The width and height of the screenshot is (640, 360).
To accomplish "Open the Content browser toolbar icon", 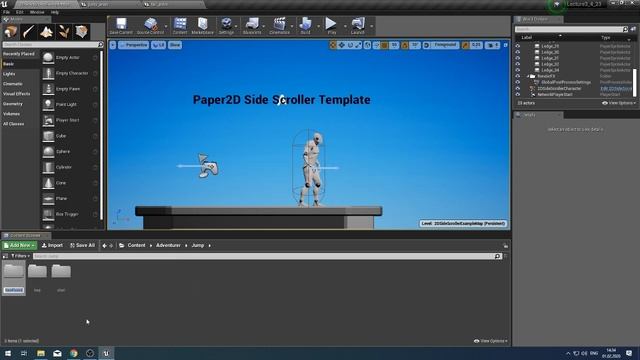I will click(x=180, y=26).
